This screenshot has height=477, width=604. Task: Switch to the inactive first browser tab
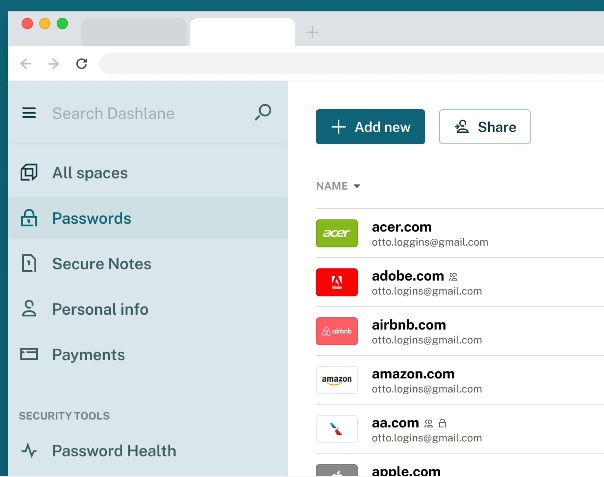pyautogui.click(x=134, y=32)
